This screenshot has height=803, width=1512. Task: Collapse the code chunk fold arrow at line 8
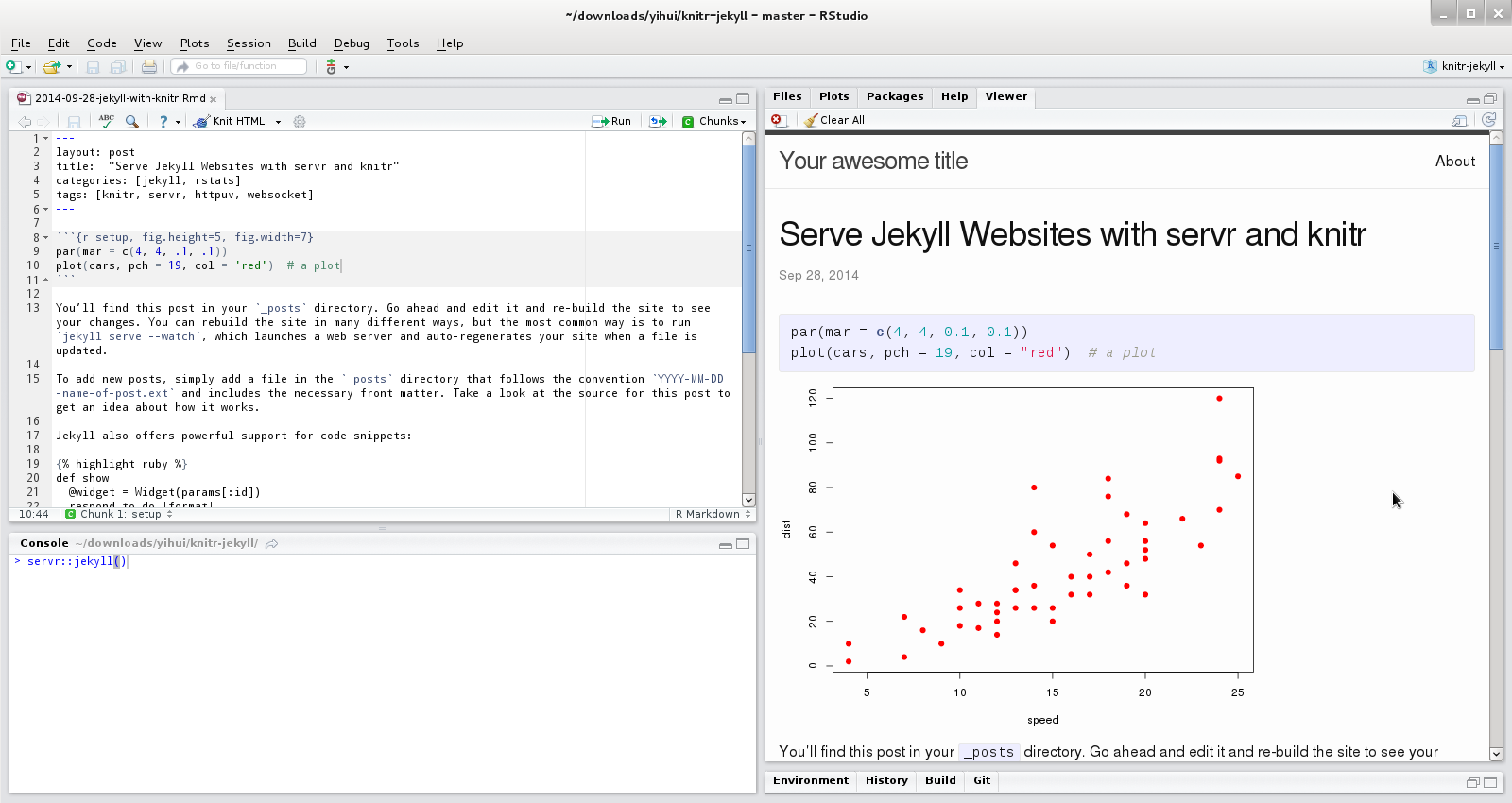[46, 238]
